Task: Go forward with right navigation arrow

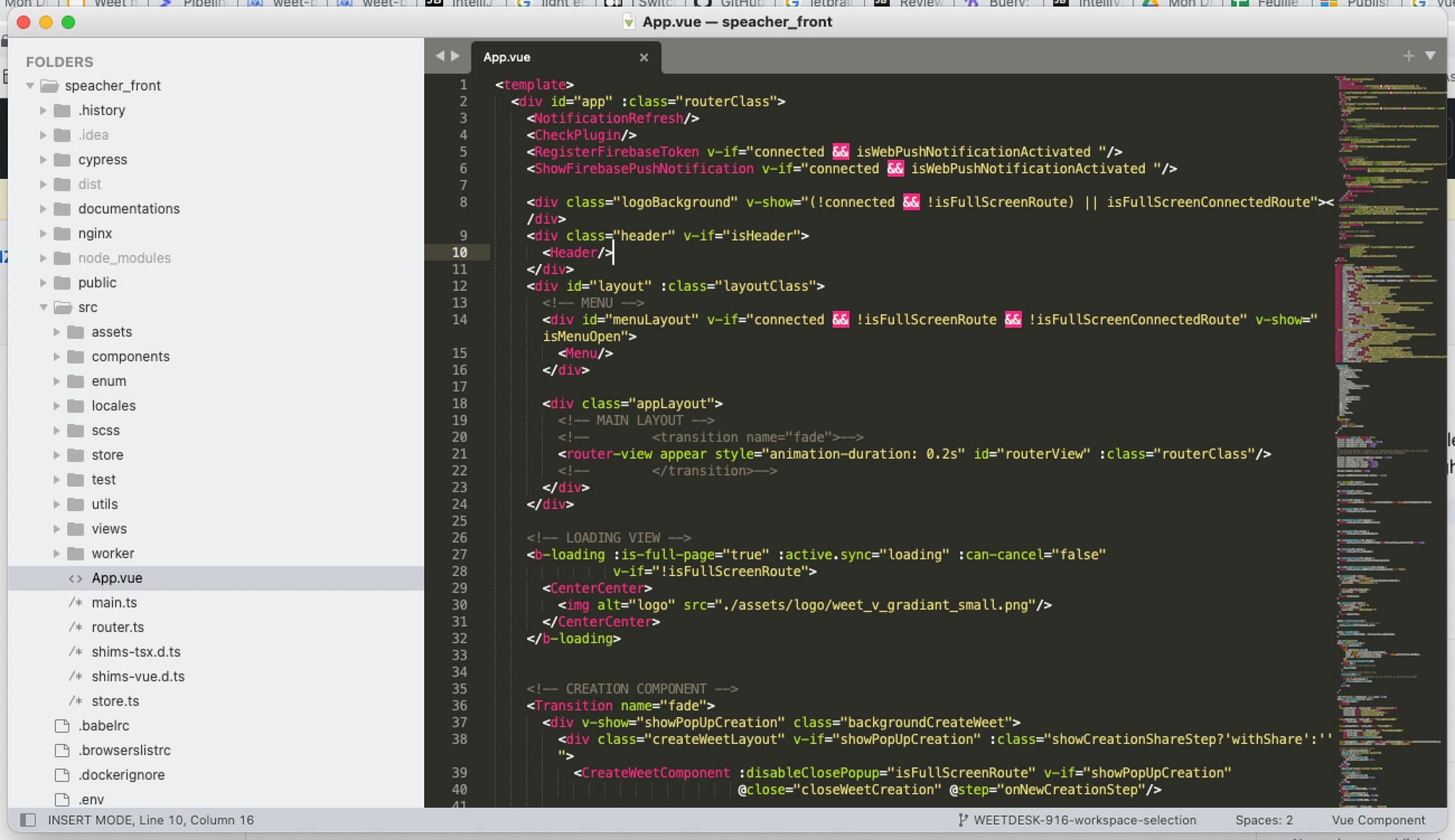Action: [x=455, y=56]
